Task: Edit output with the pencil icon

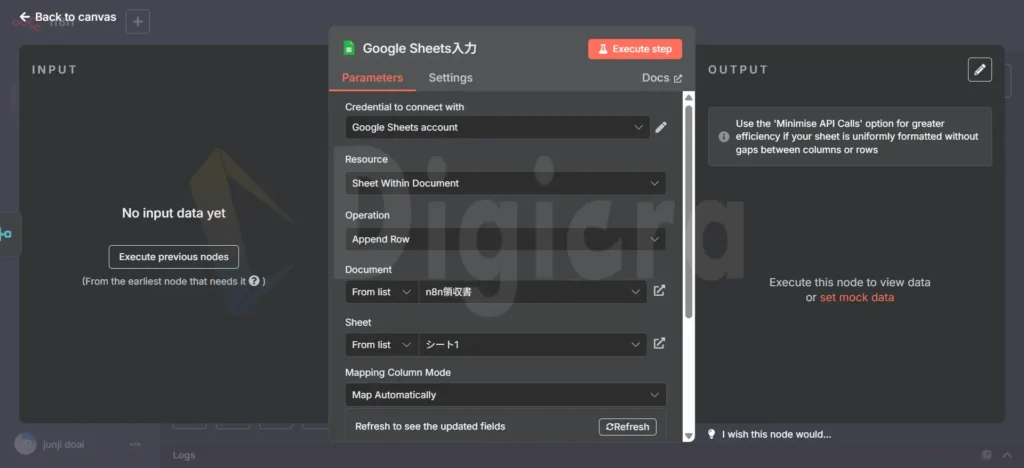Action: click(980, 70)
